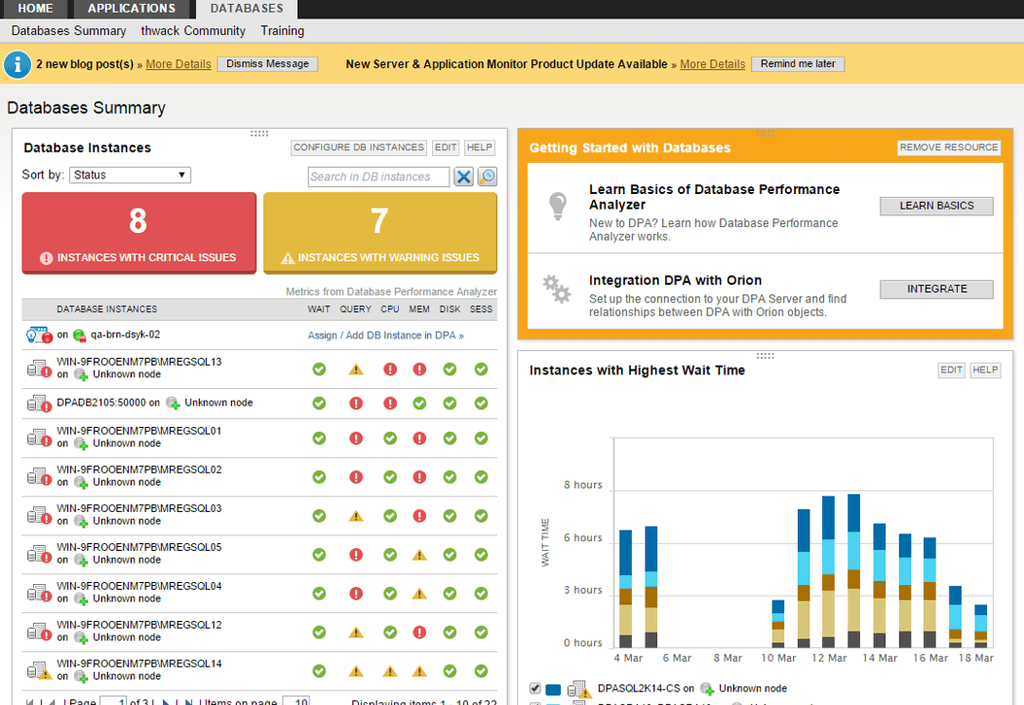Click the gears icon beside Integration DPA with Orion

pyautogui.click(x=556, y=289)
